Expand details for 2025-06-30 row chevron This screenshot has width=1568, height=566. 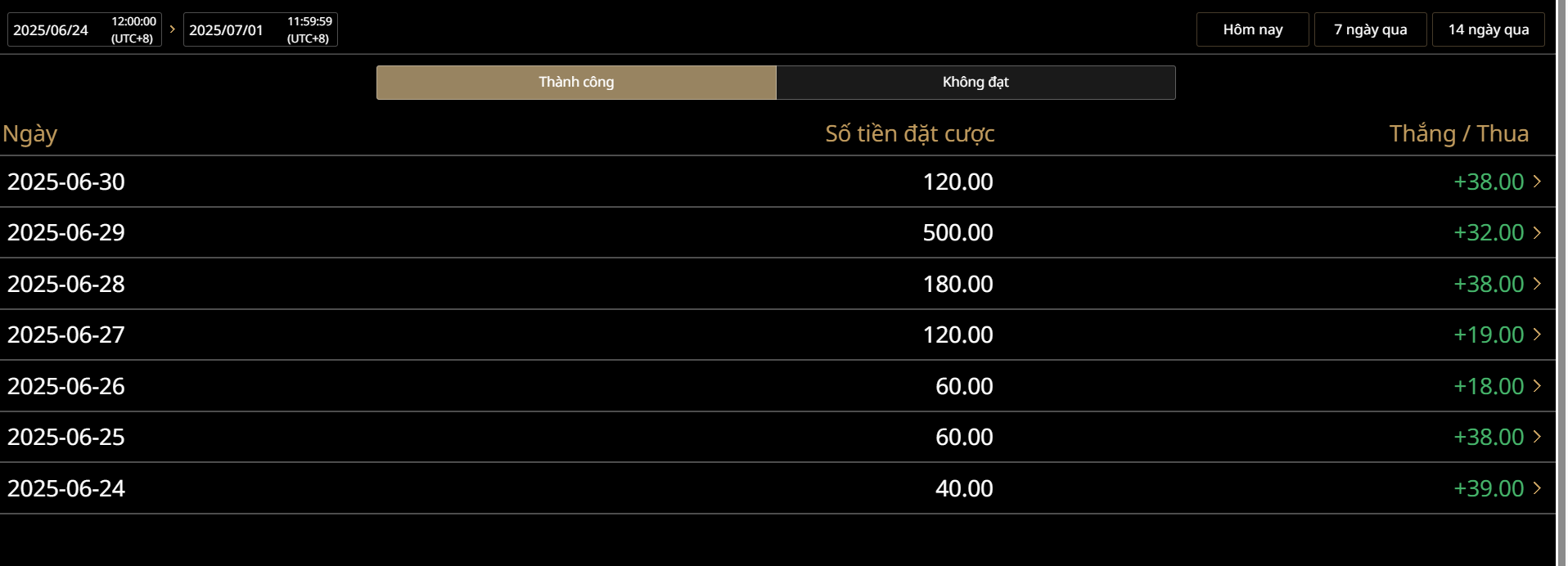(1537, 182)
